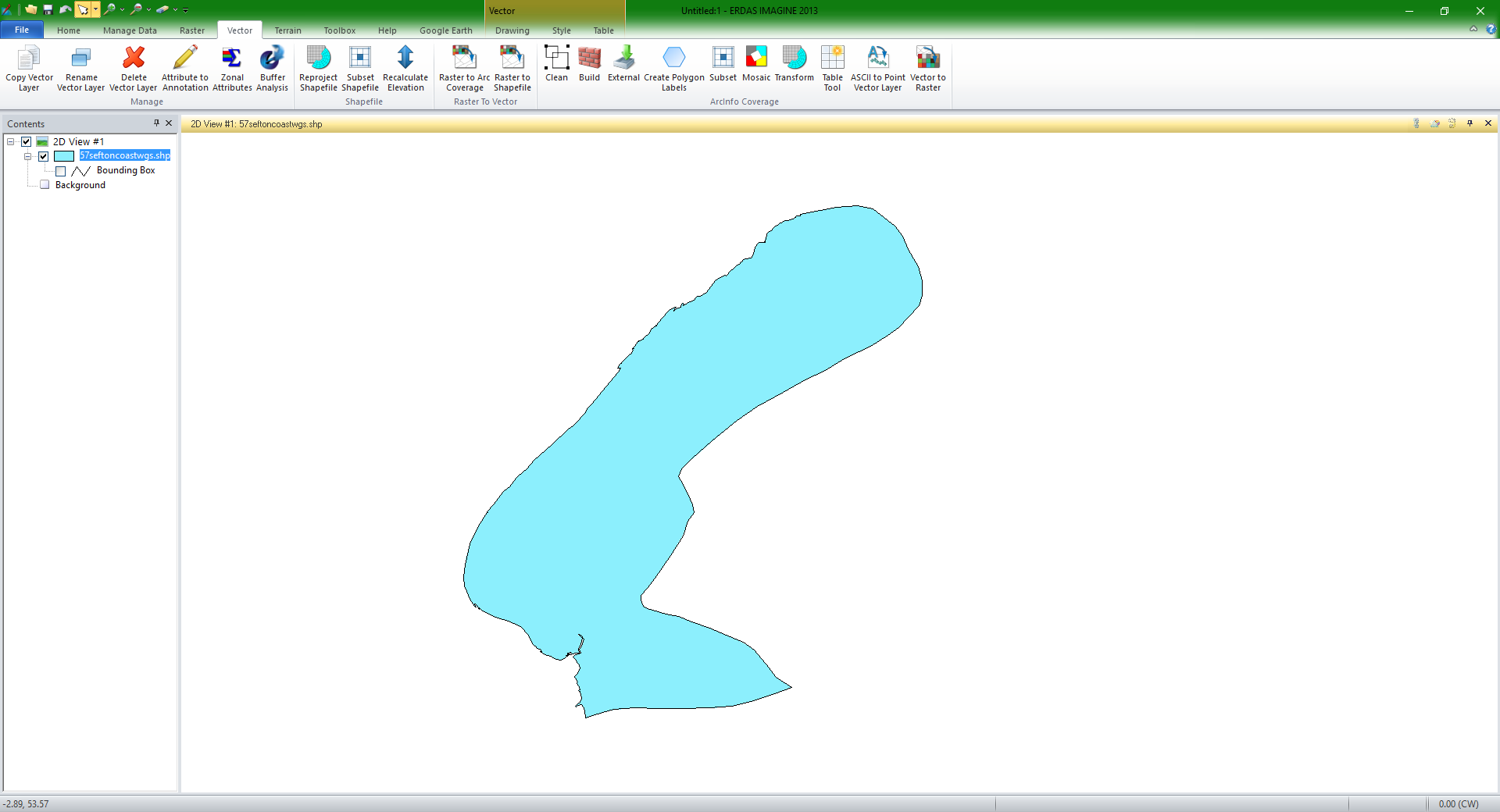The width and height of the screenshot is (1500, 812).
Task: Switch to the Terrain ribbon tab
Action: point(287,30)
